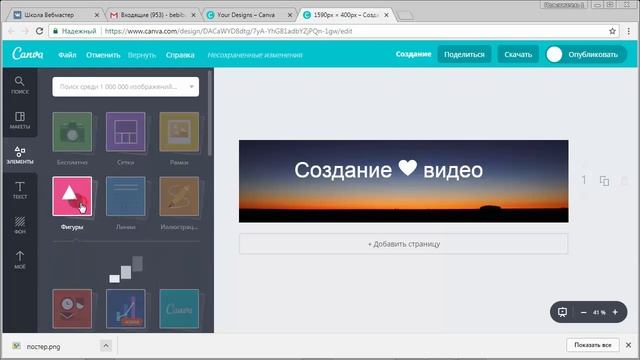Go back in the browser
This screenshot has width=640, height=360.
[11, 31]
